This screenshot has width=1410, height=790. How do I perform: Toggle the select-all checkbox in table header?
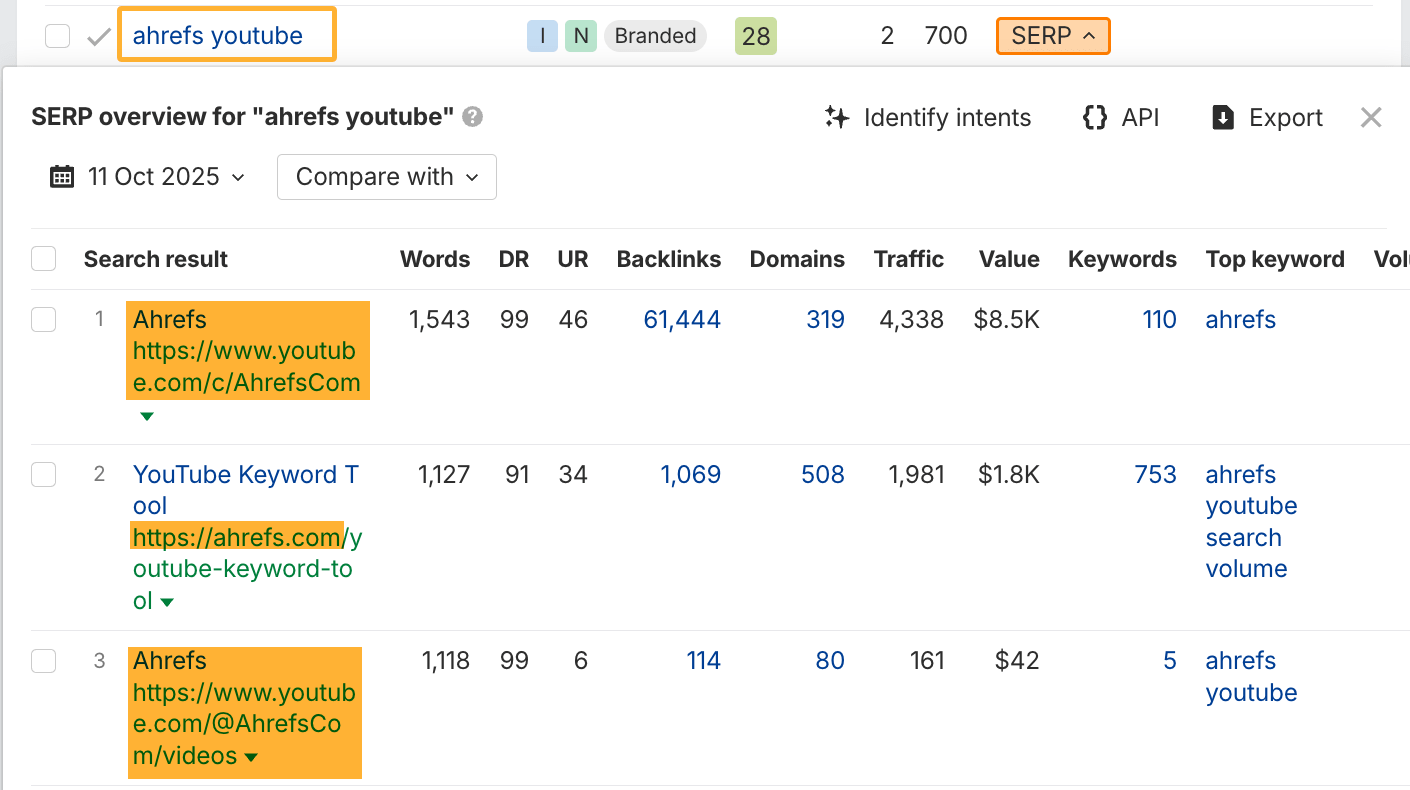[43, 258]
